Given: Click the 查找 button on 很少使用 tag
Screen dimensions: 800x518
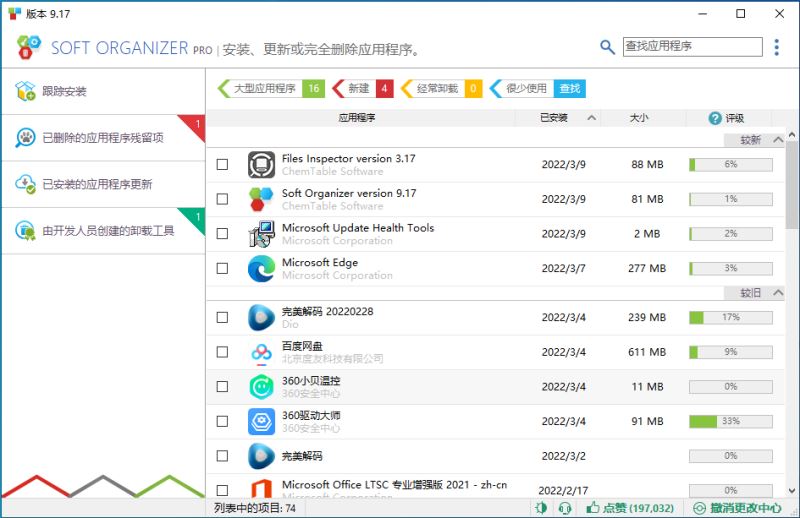Looking at the screenshot, I should (570, 89).
